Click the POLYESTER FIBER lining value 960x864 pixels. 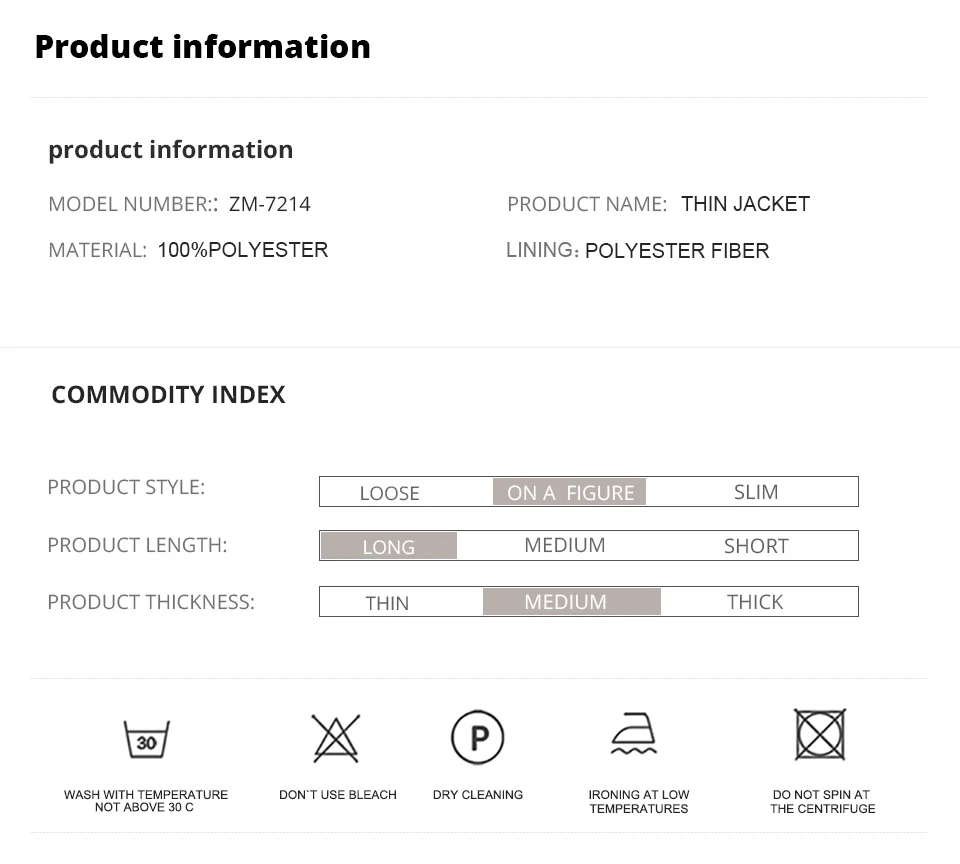pos(677,250)
